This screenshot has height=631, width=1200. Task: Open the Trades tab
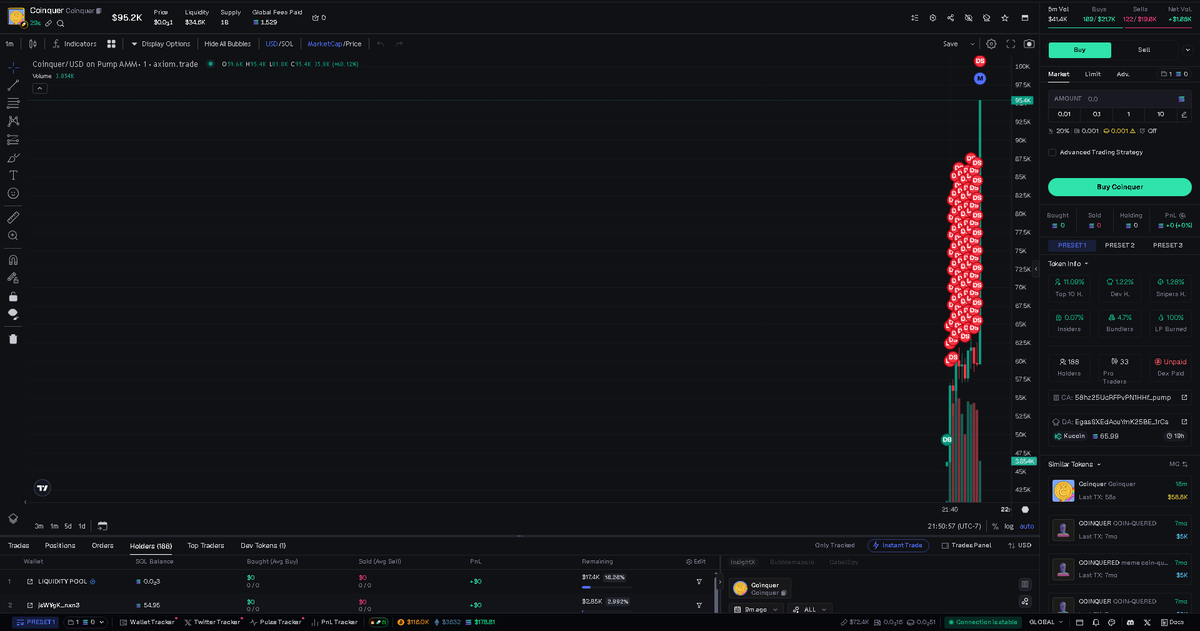coord(18,545)
